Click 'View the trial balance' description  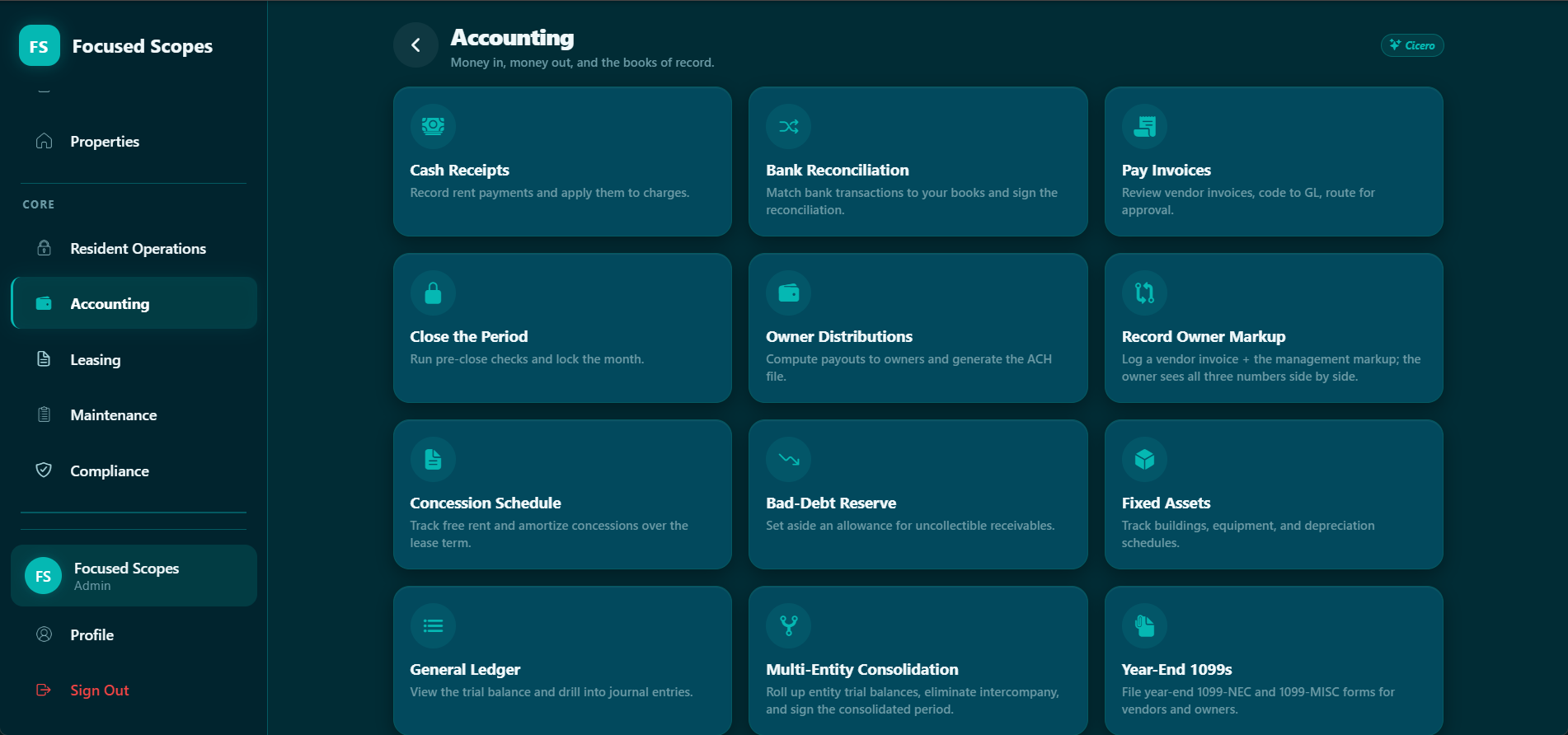551,692
